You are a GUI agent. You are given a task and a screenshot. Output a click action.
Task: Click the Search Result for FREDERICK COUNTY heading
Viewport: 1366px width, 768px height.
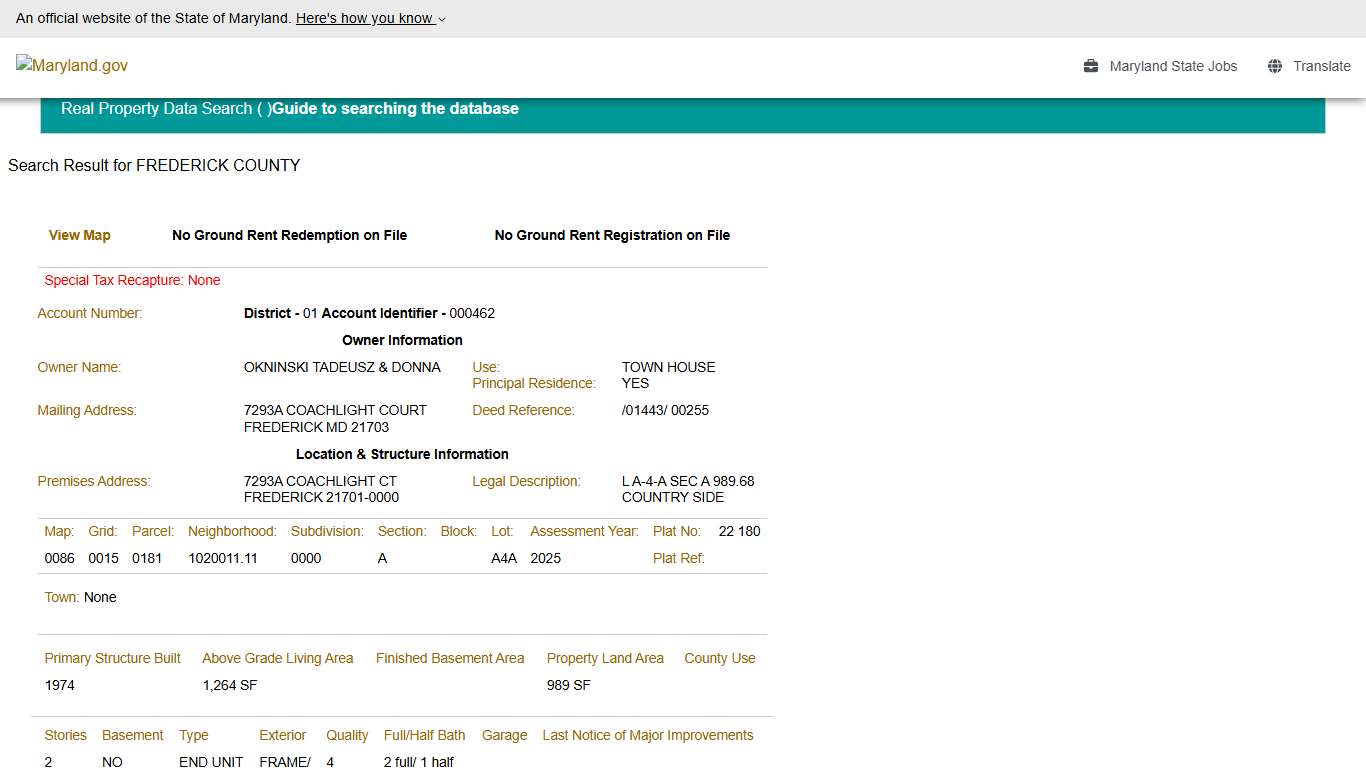pos(154,165)
